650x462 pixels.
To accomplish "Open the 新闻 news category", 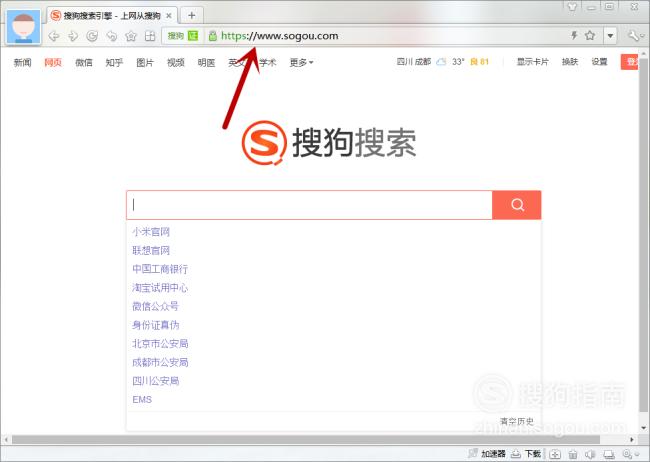I will (x=22, y=62).
